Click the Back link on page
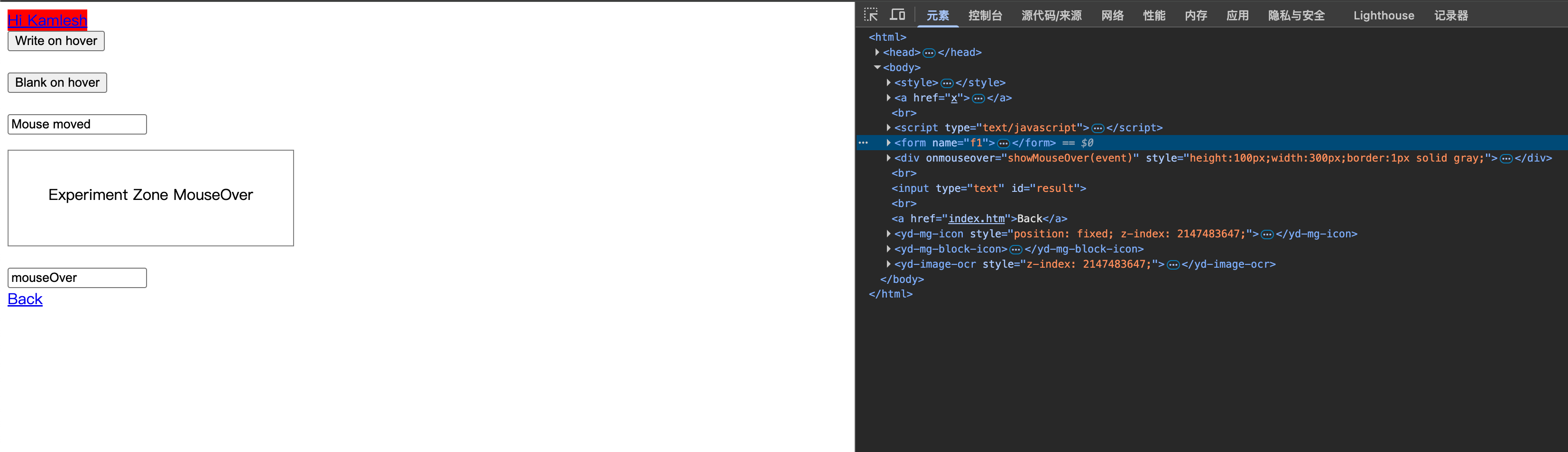Viewport: 1568px width, 452px height. coord(25,298)
